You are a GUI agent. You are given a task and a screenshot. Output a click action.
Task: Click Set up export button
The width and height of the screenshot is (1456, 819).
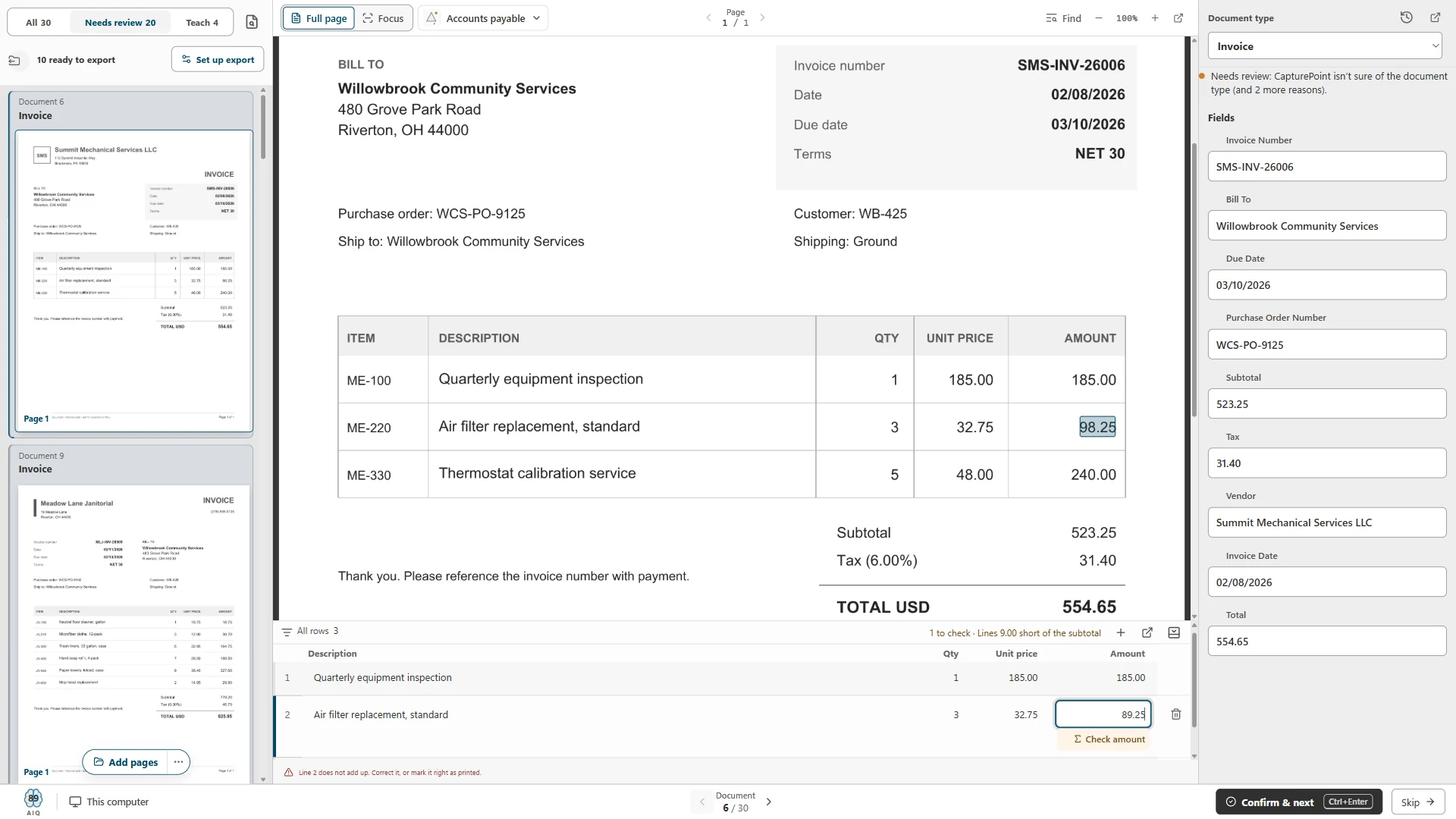[218, 60]
